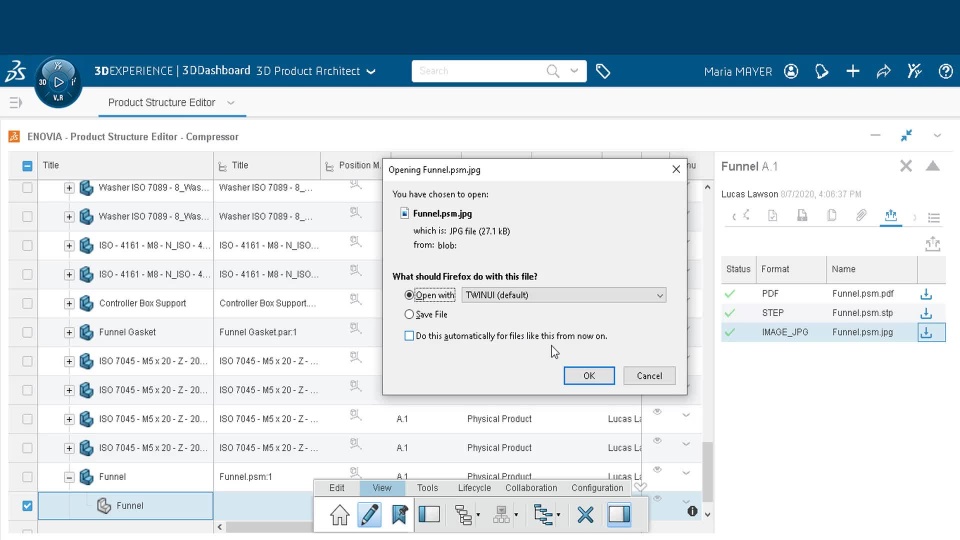Toggle the left sidebar menu icon
The height and width of the screenshot is (540, 960).
pos(15,103)
